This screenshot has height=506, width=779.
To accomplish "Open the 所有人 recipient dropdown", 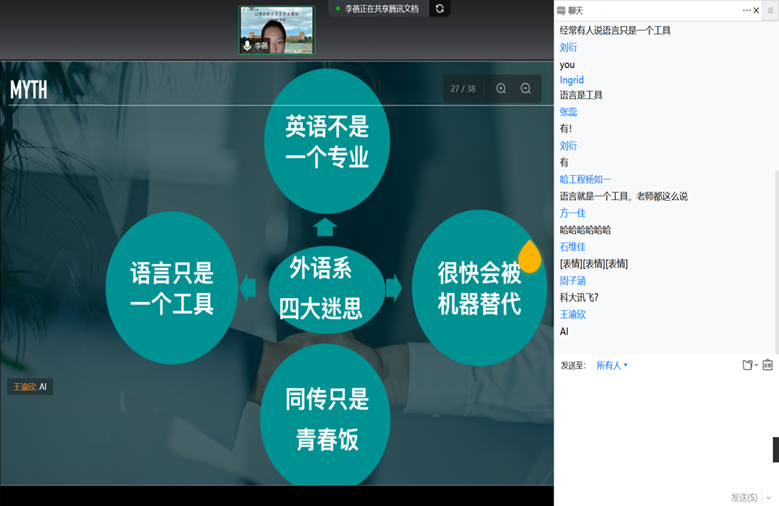I will tap(612, 365).
